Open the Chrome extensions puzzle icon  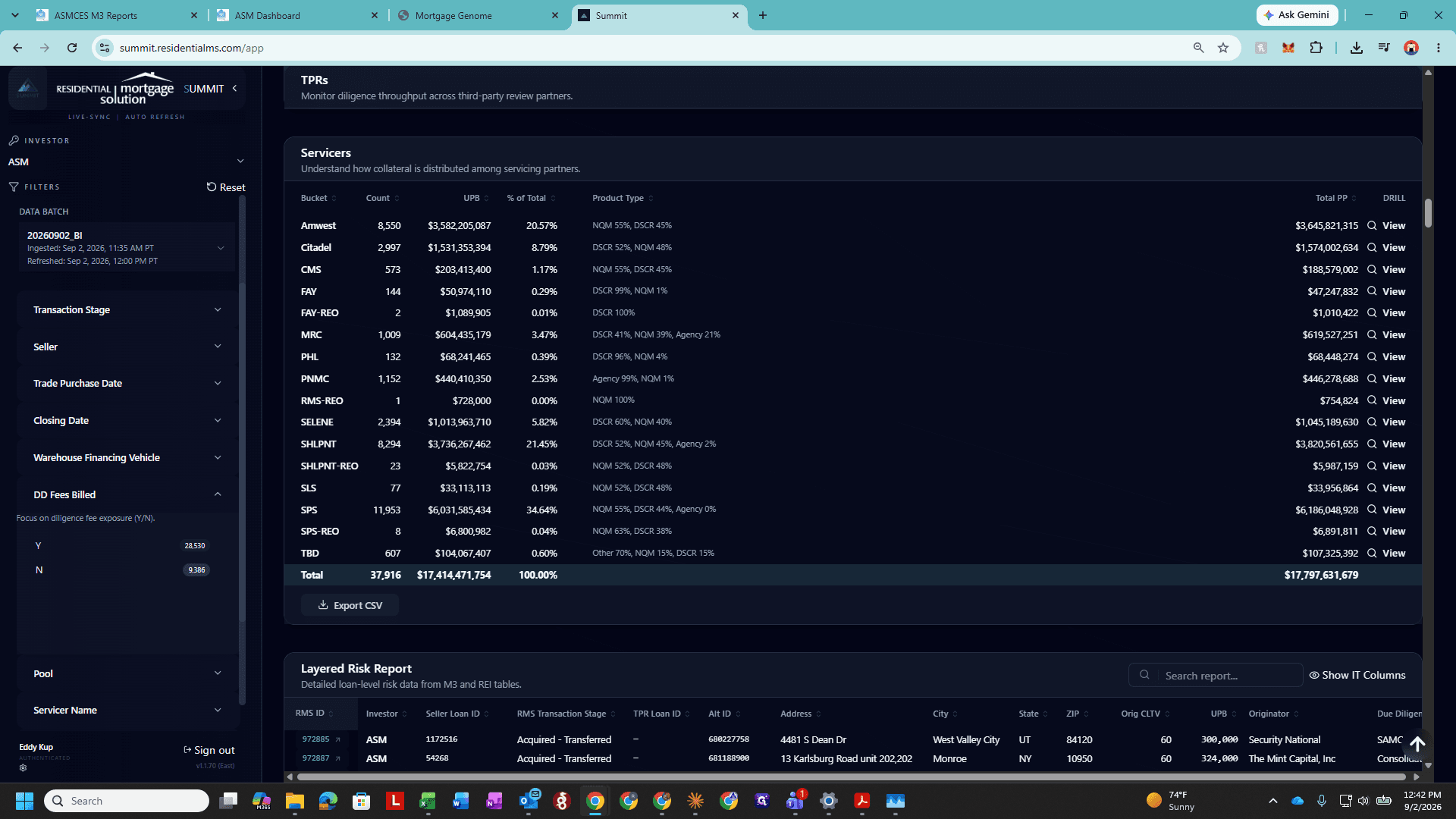point(1316,48)
